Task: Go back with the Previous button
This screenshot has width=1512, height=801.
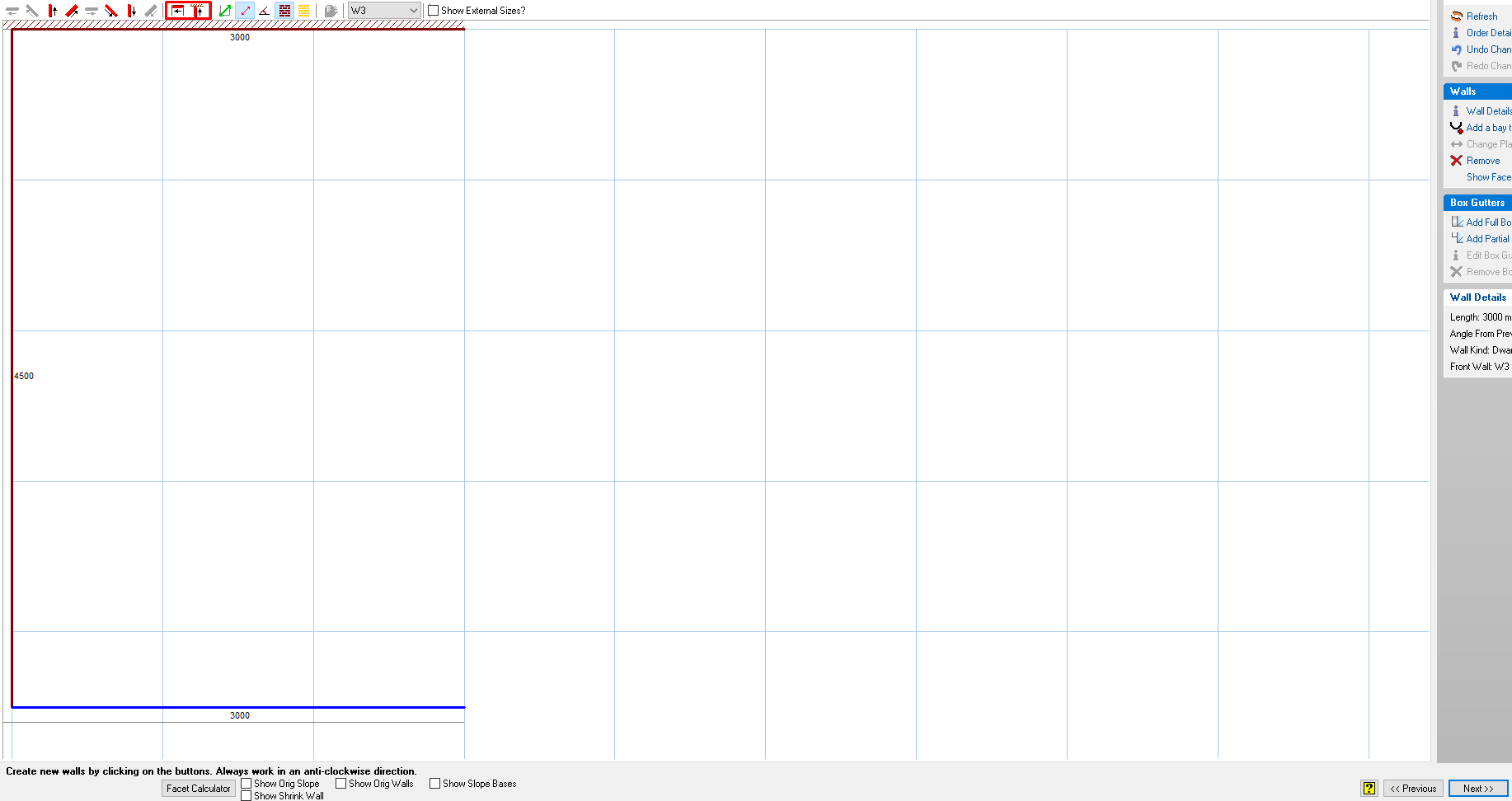Action: point(1413,789)
